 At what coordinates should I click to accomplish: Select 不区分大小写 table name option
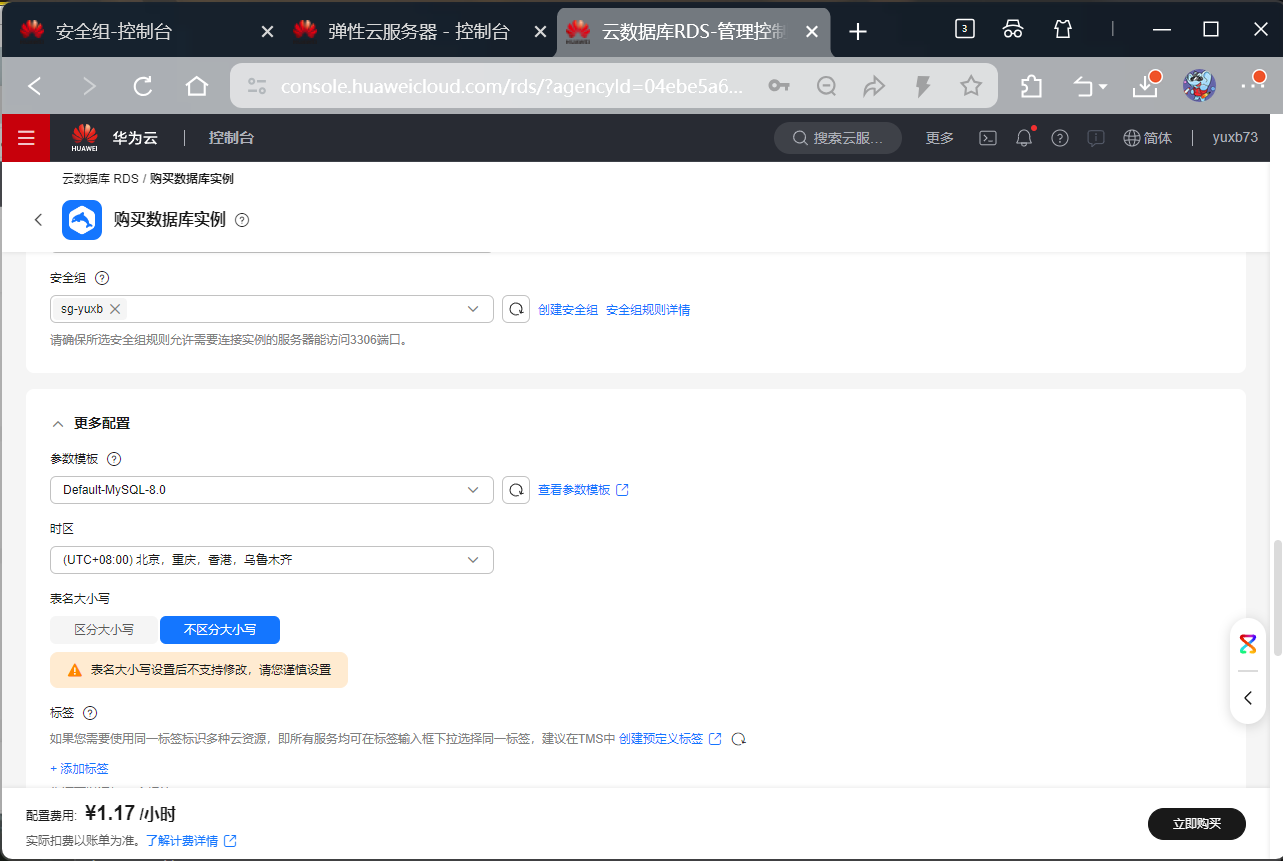click(x=220, y=630)
